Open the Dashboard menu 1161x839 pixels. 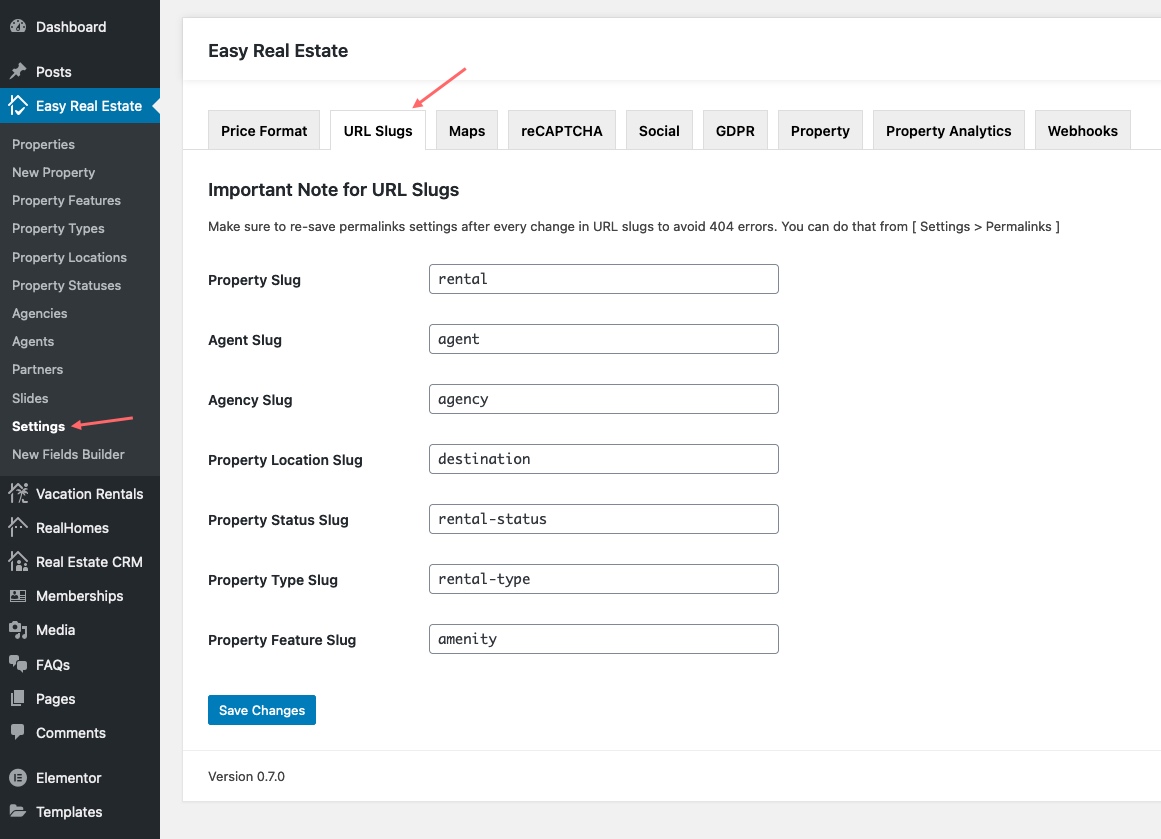tap(80, 27)
